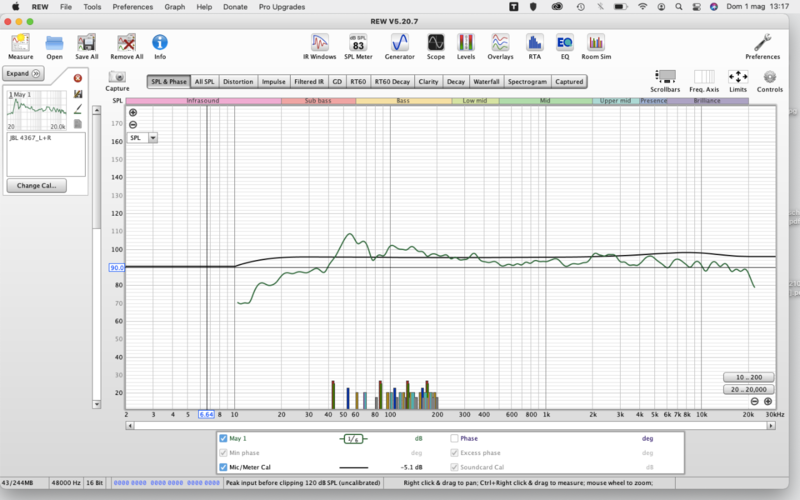Image resolution: width=800 pixels, height=500 pixels.
Task: Uncheck the Mic/Meter Cal trace
Action: (x=224, y=467)
